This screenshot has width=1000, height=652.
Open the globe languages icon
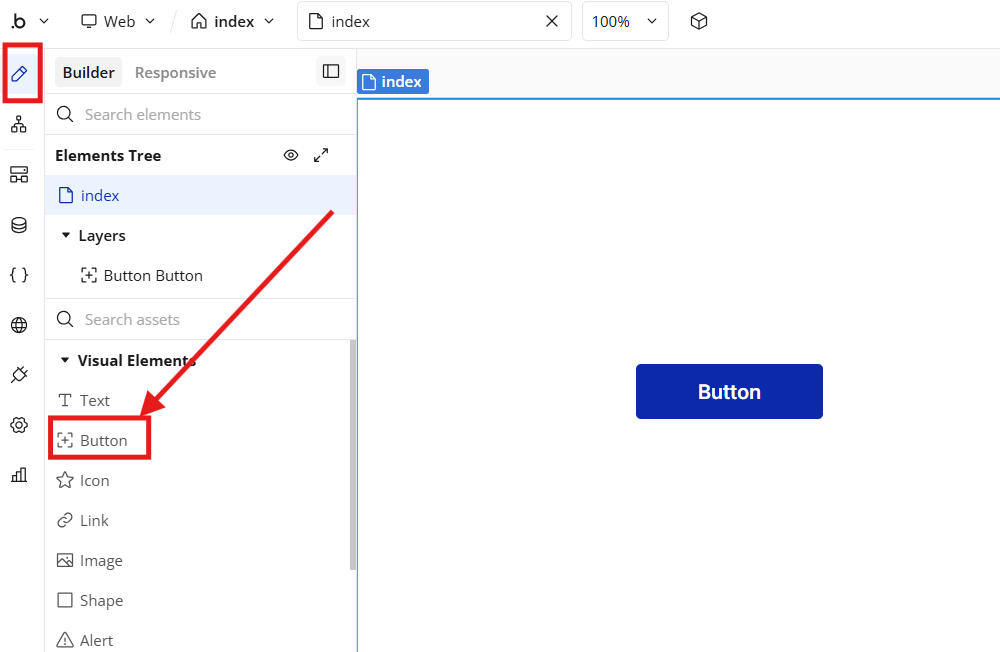point(19,325)
